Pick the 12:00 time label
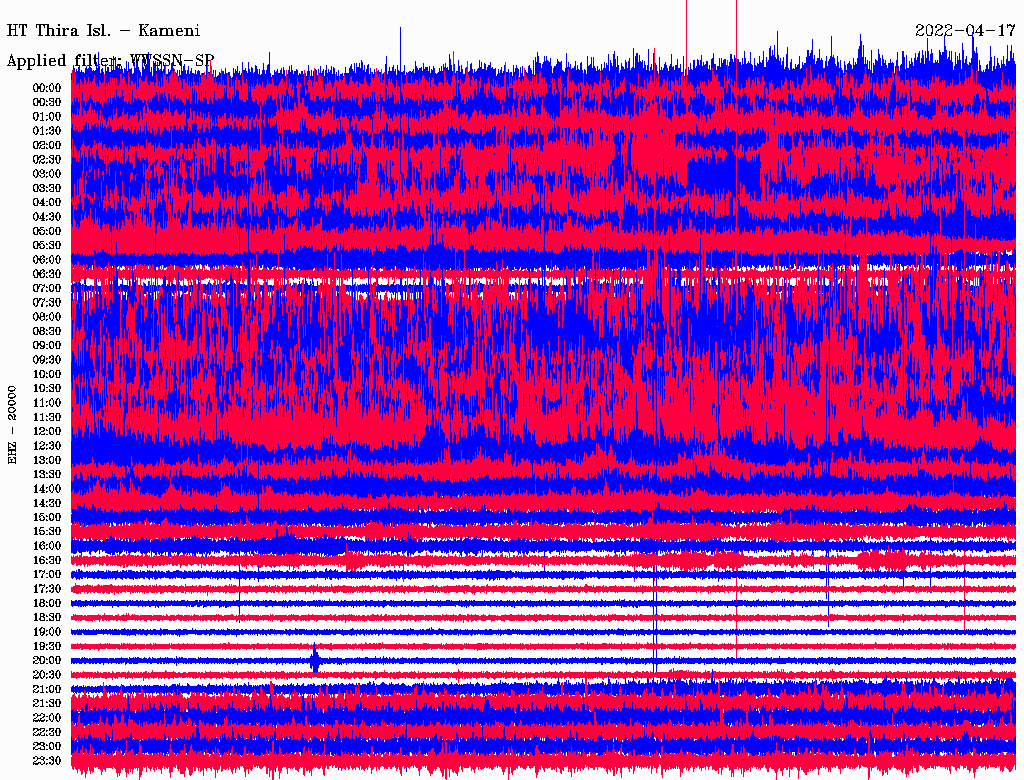This screenshot has width=1024, height=780. click(x=47, y=431)
